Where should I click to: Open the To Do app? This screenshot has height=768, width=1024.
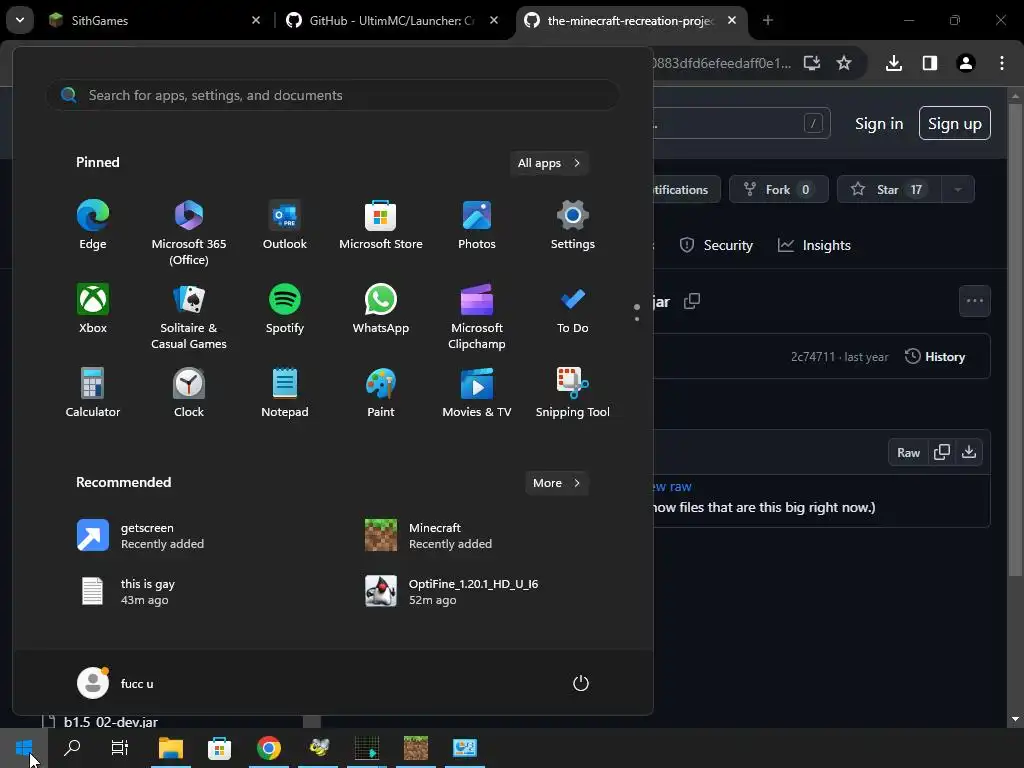573,309
